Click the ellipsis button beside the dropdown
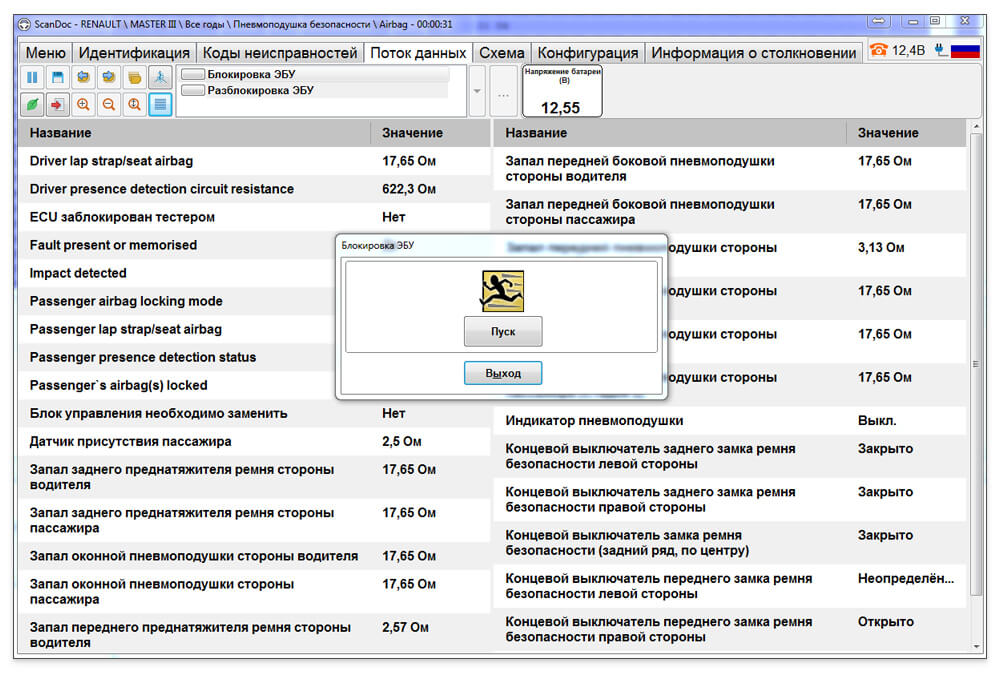Image resolution: width=1000 pixels, height=675 pixels. click(504, 92)
